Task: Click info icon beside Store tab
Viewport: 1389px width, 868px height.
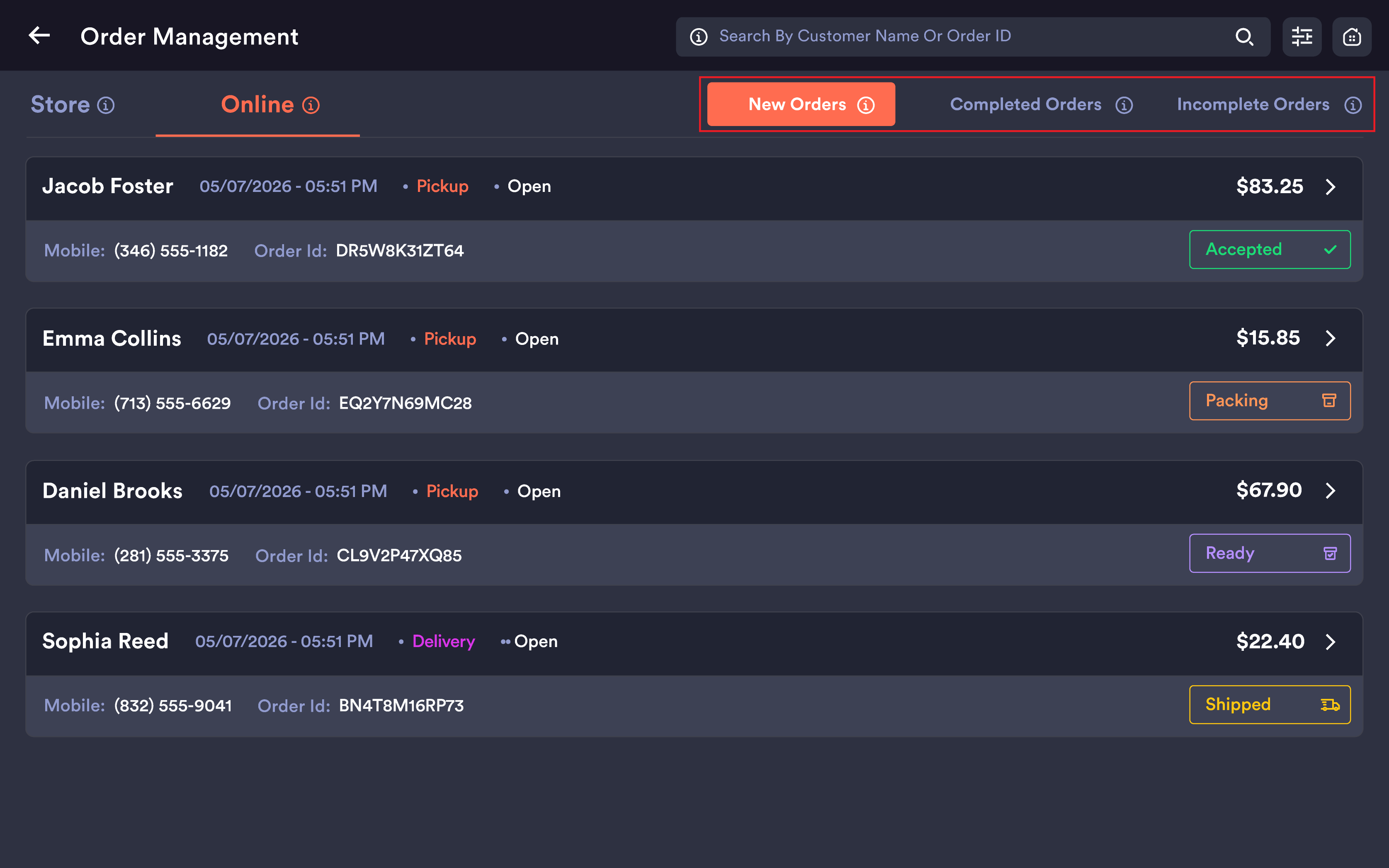Action: [x=106, y=106]
